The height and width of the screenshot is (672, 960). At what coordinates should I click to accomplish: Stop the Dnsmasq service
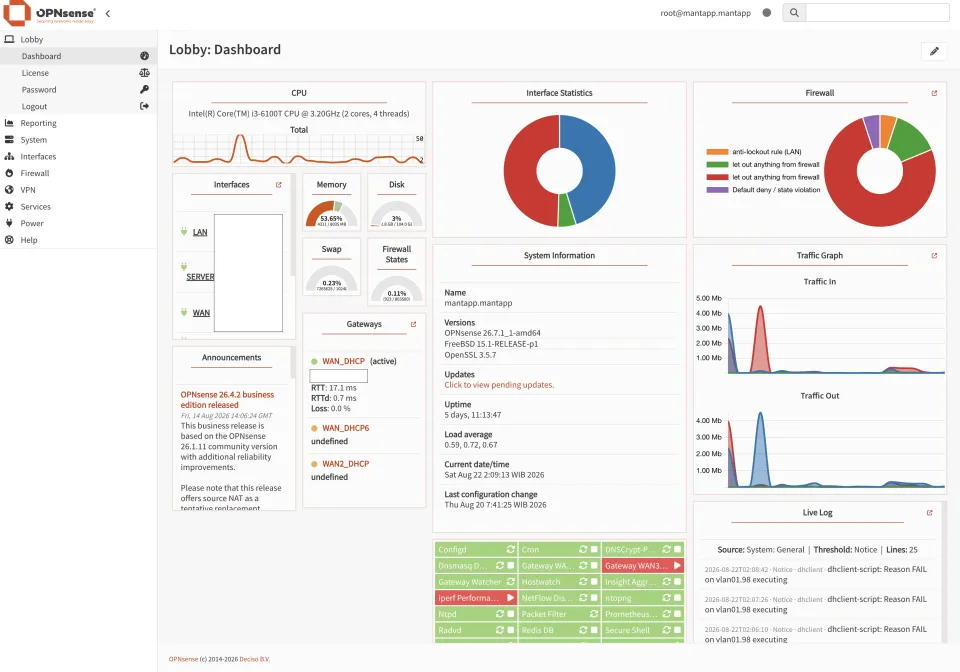tap(511, 566)
